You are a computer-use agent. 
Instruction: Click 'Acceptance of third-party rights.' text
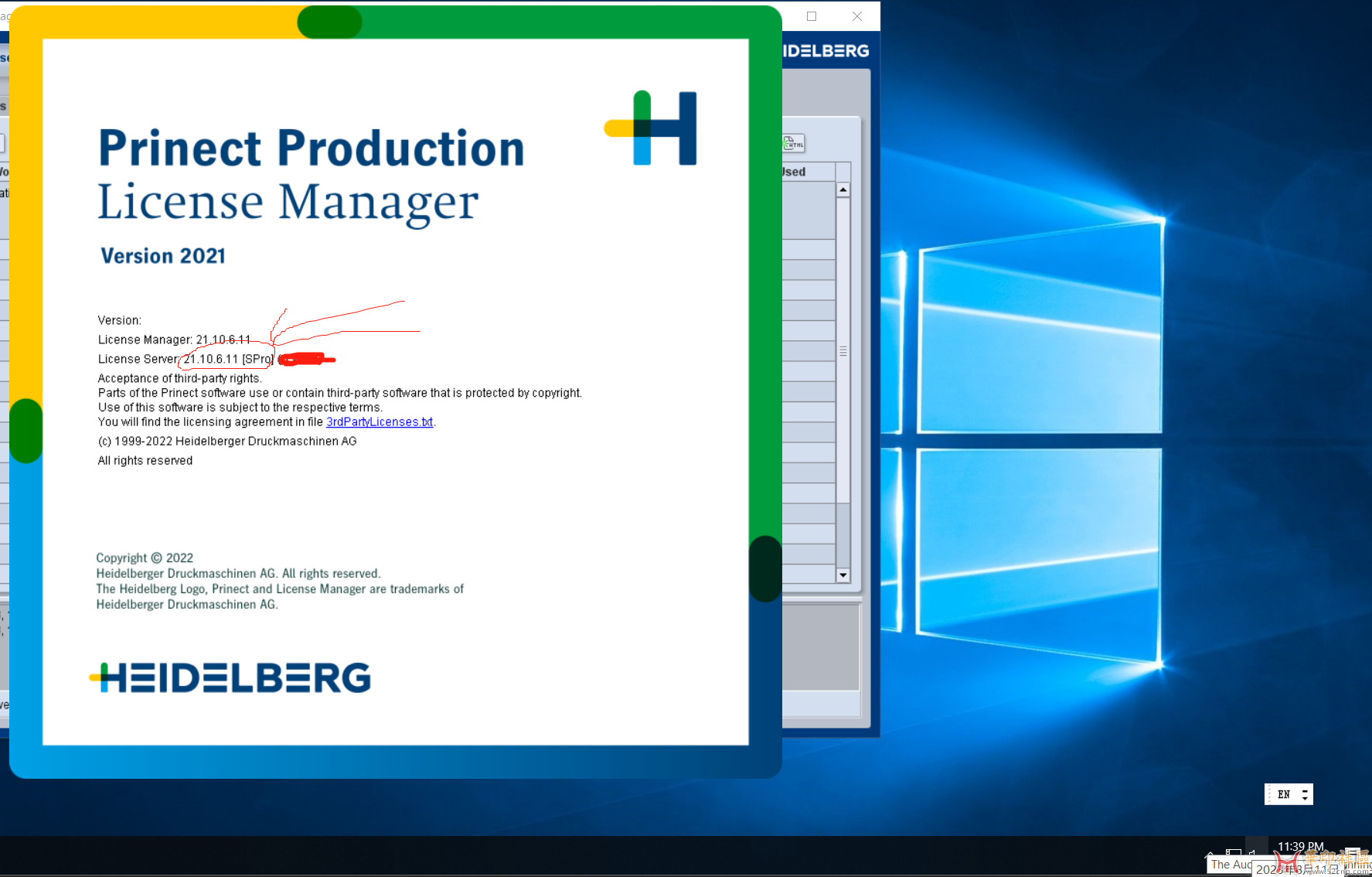pos(180,378)
